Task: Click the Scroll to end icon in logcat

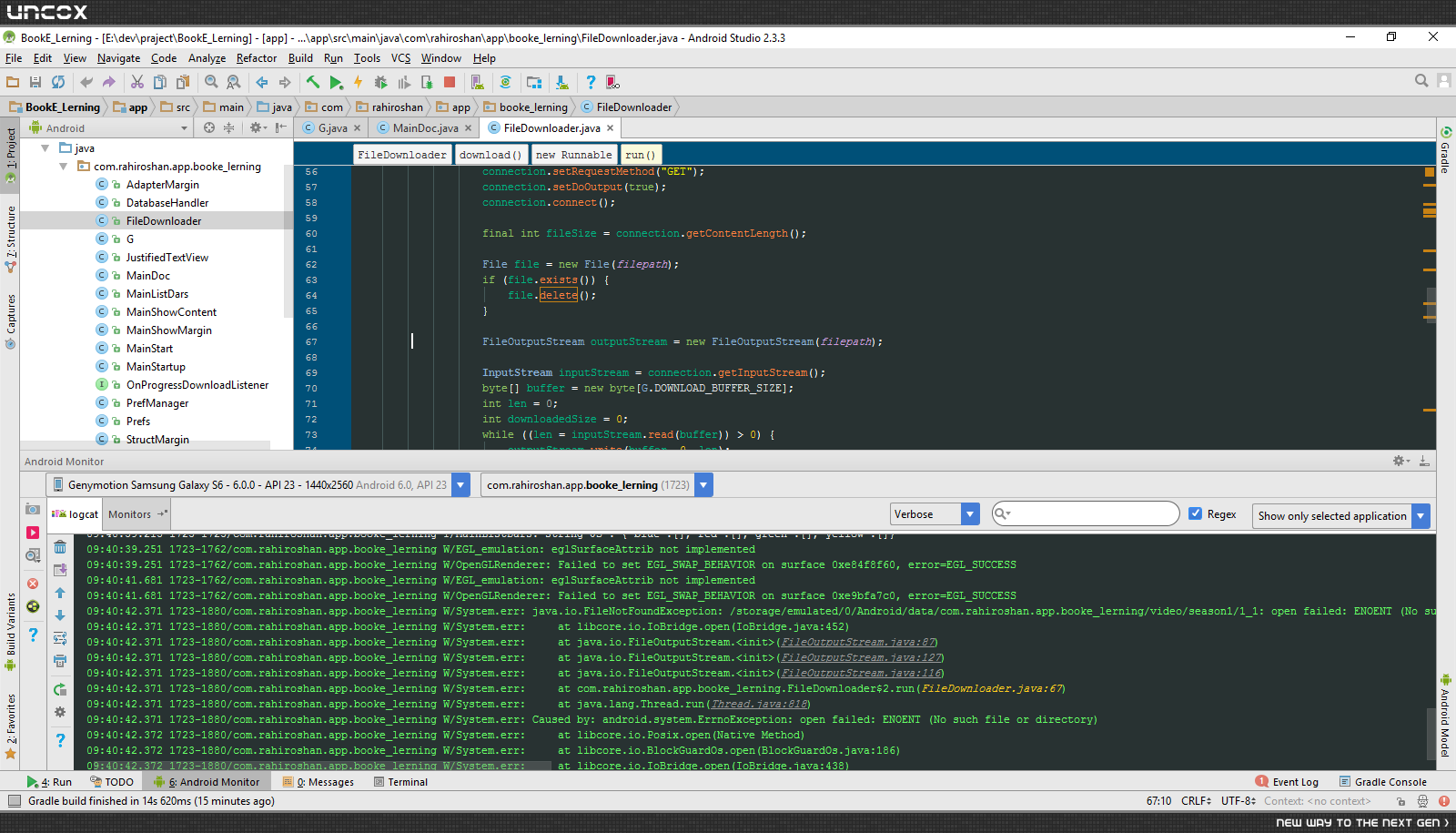Action: tap(60, 570)
